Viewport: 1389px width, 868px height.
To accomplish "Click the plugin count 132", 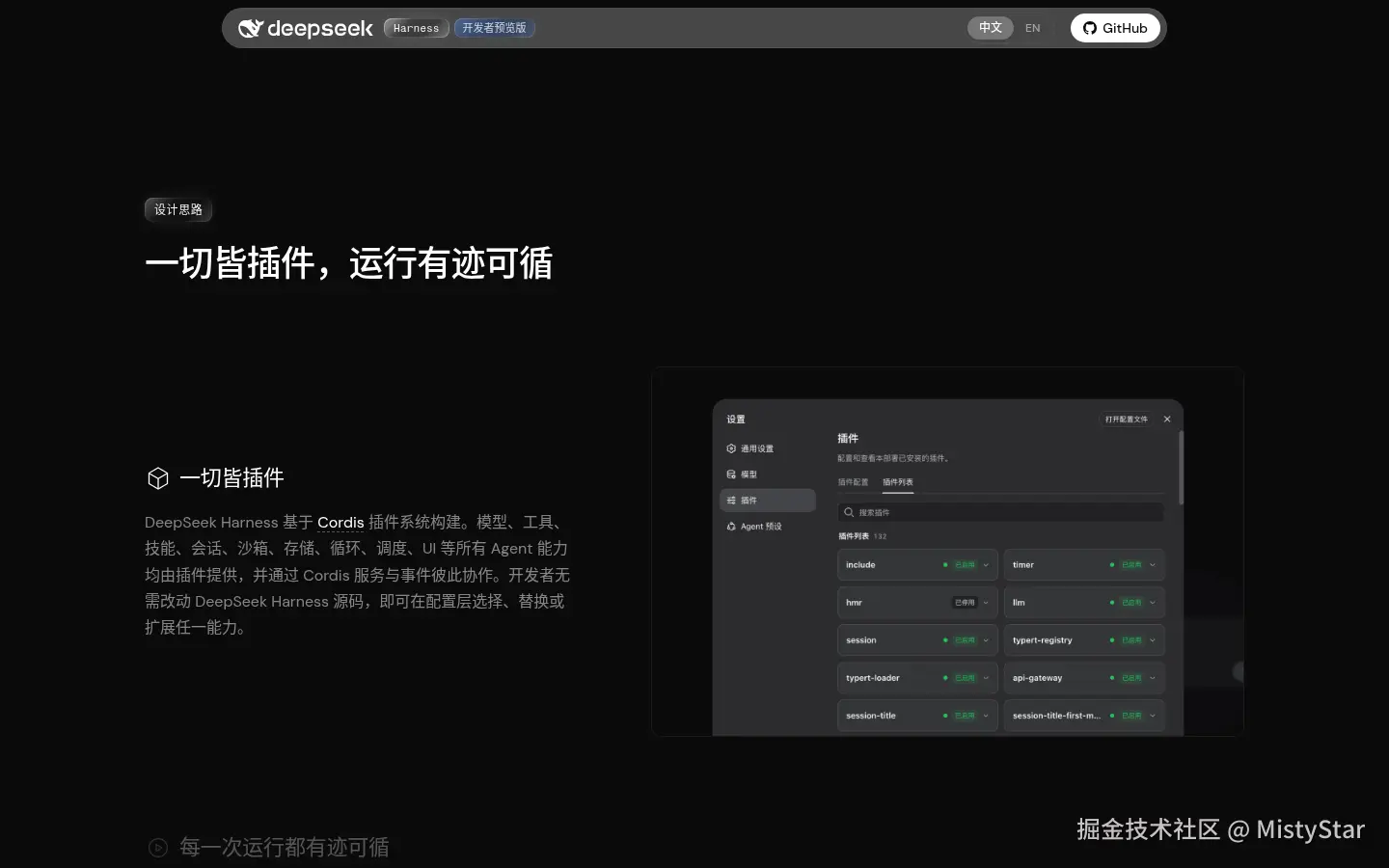I will pyautogui.click(x=880, y=536).
